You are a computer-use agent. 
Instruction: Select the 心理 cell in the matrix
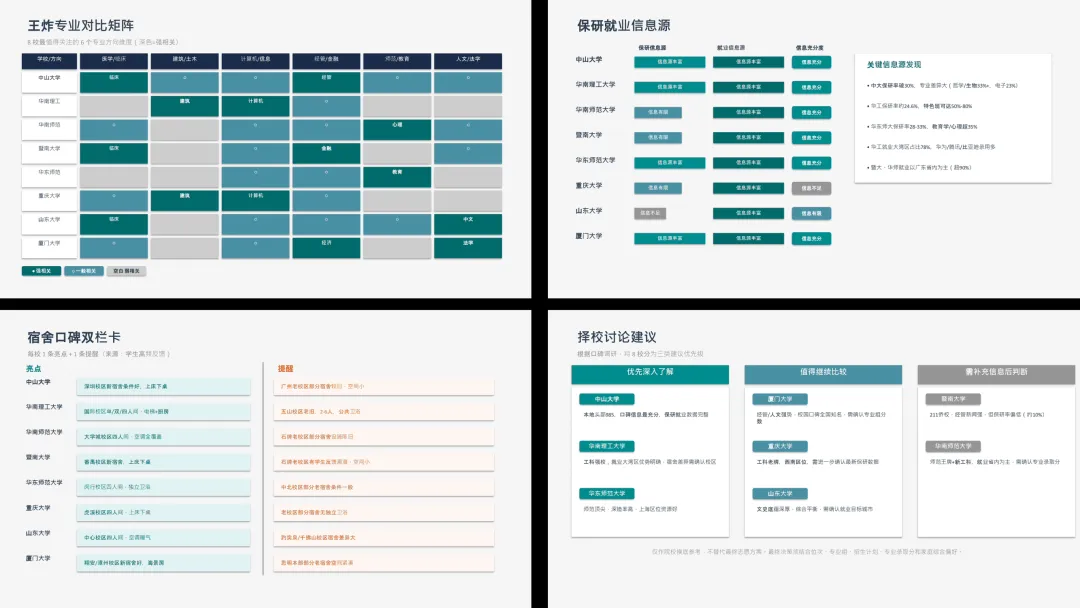click(x=397, y=129)
